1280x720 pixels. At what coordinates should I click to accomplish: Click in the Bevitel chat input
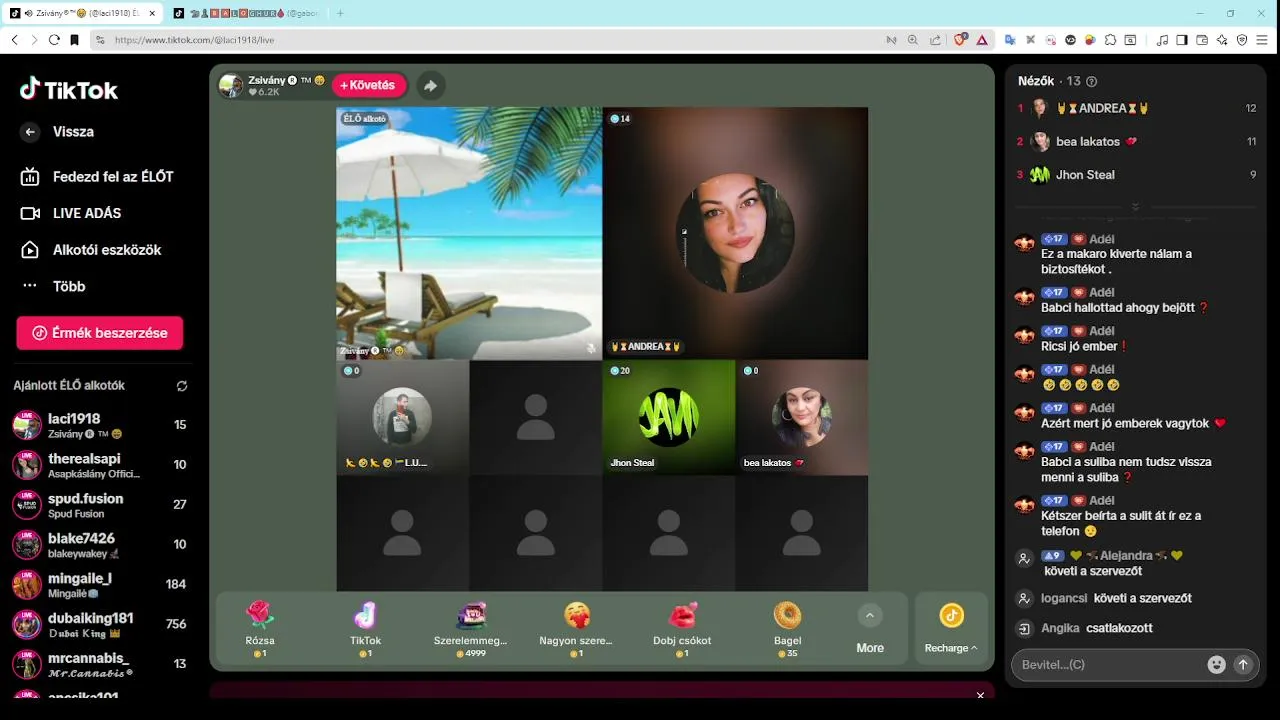point(1110,665)
